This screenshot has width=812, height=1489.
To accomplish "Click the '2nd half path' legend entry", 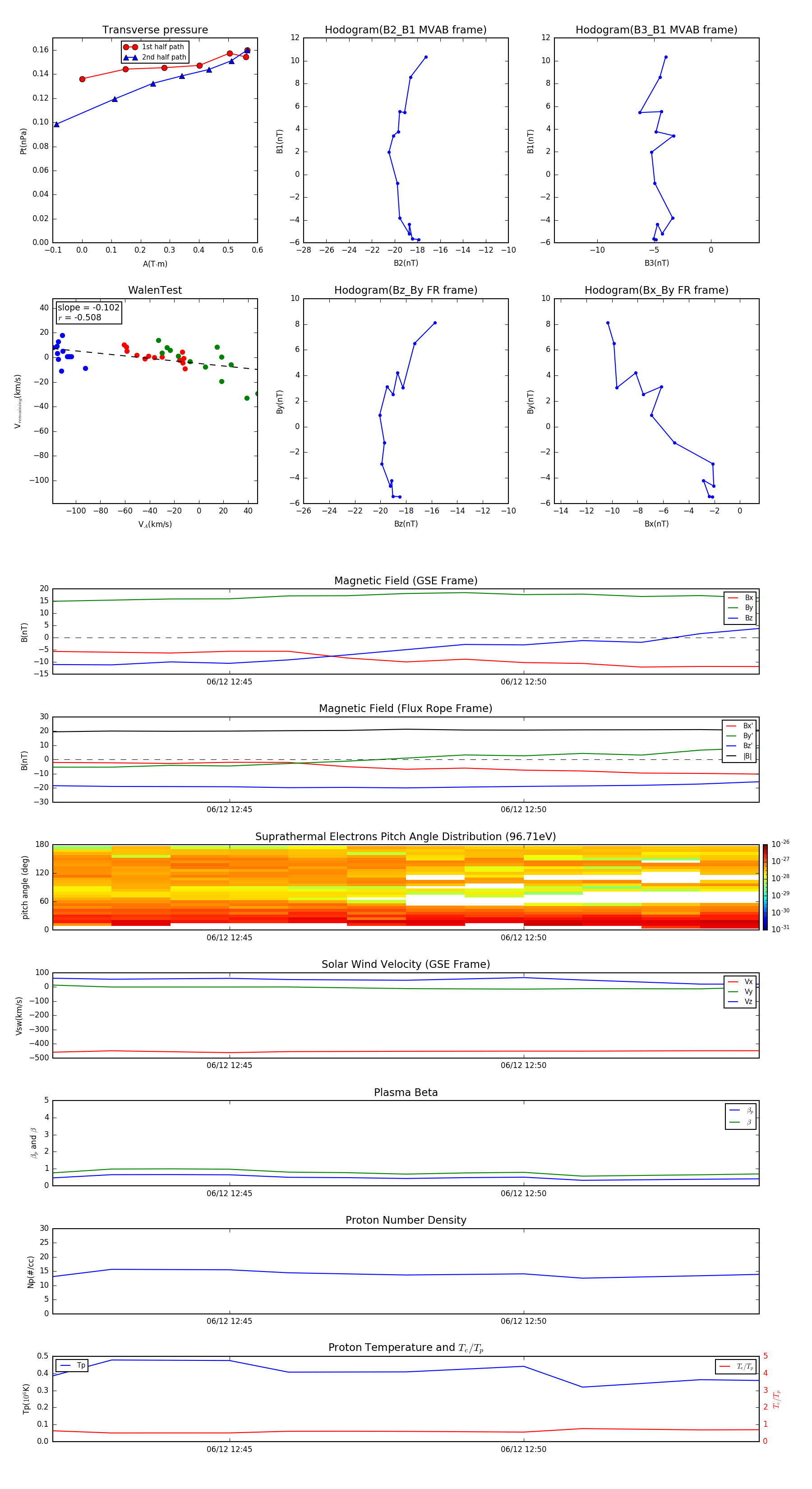I will coord(155,57).
